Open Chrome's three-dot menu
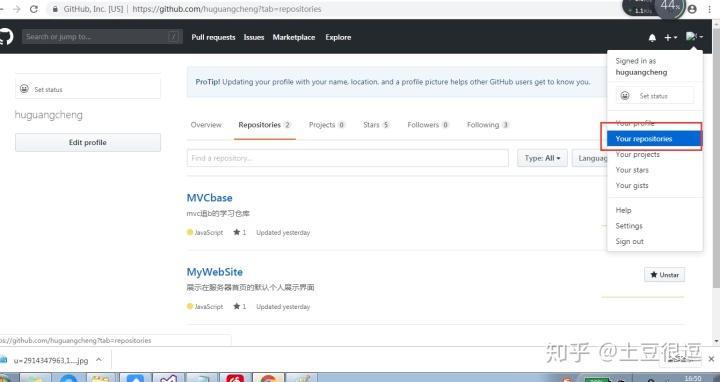The width and height of the screenshot is (720, 382). (709, 9)
